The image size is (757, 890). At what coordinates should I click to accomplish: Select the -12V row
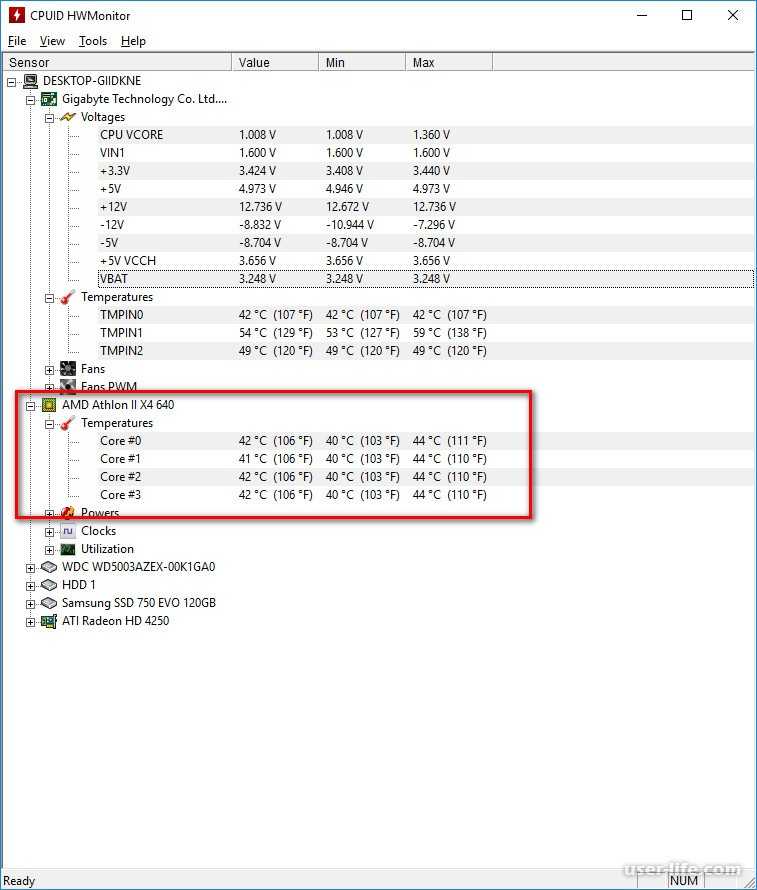point(426,225)
